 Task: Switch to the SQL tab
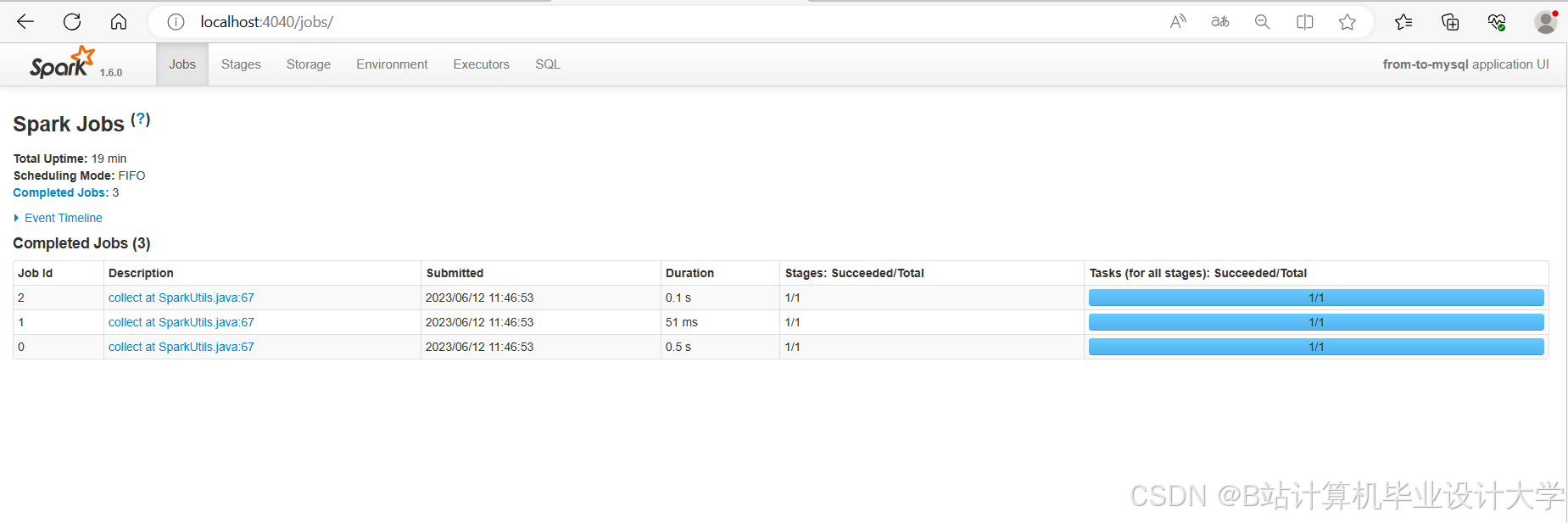point(548,64)
